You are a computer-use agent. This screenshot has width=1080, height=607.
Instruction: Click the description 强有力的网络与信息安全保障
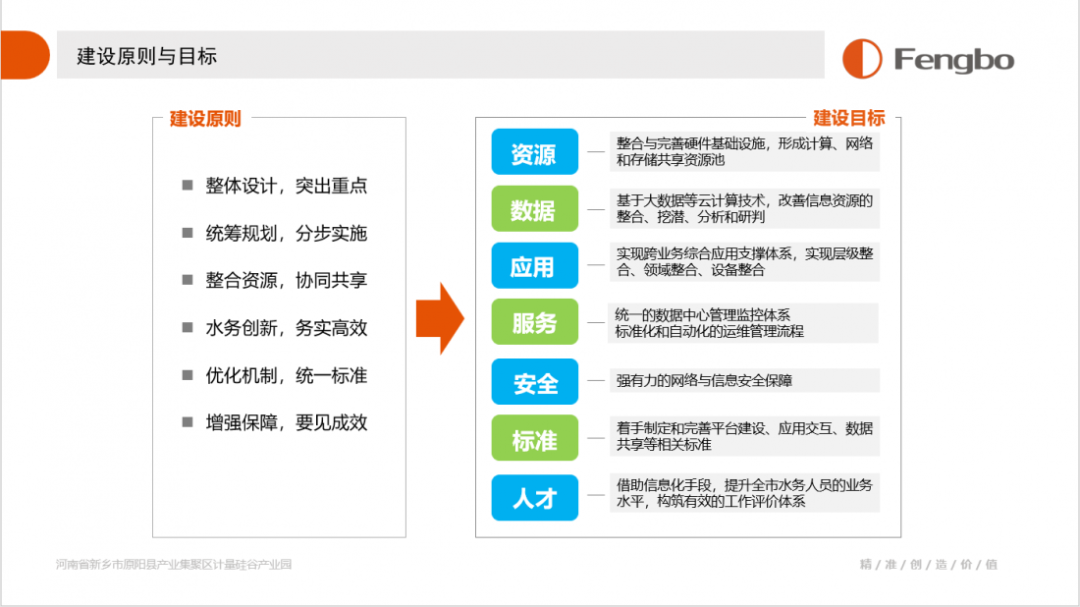point(704,381)
